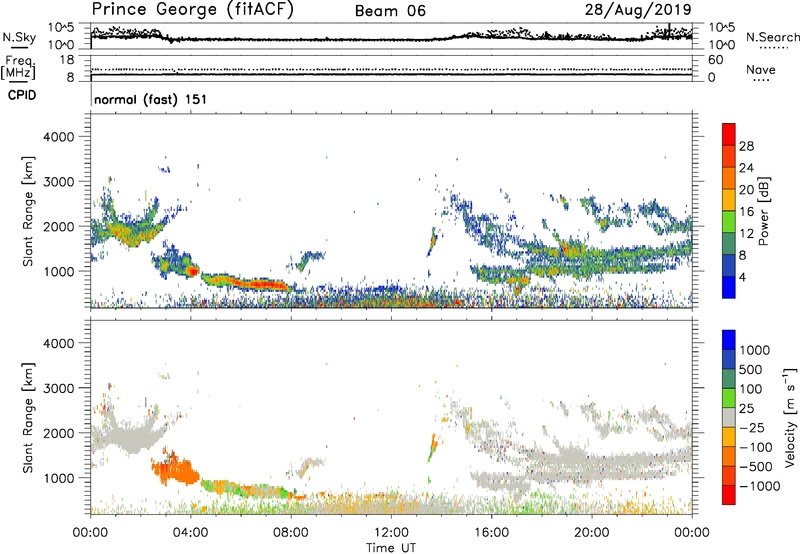Click the '18' tick on the frequency axis
The height and width of the screenshot is (554, 800).
[67, 60]
